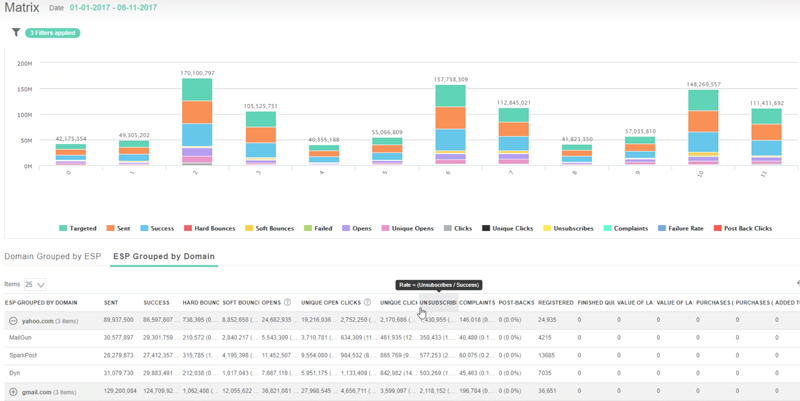Click the bar labeled 111,431,692
This screenshot has width=800, height=401.
point(766,137)
